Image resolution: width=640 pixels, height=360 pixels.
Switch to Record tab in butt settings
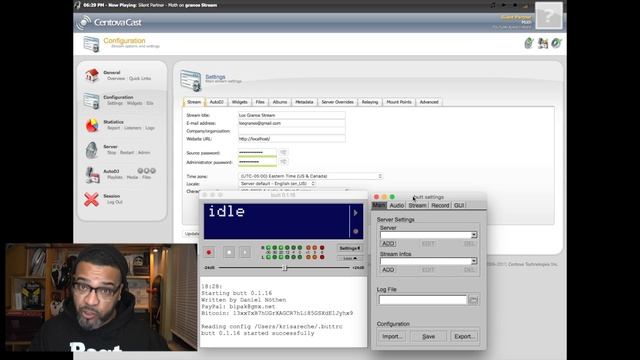click(440, 205)
